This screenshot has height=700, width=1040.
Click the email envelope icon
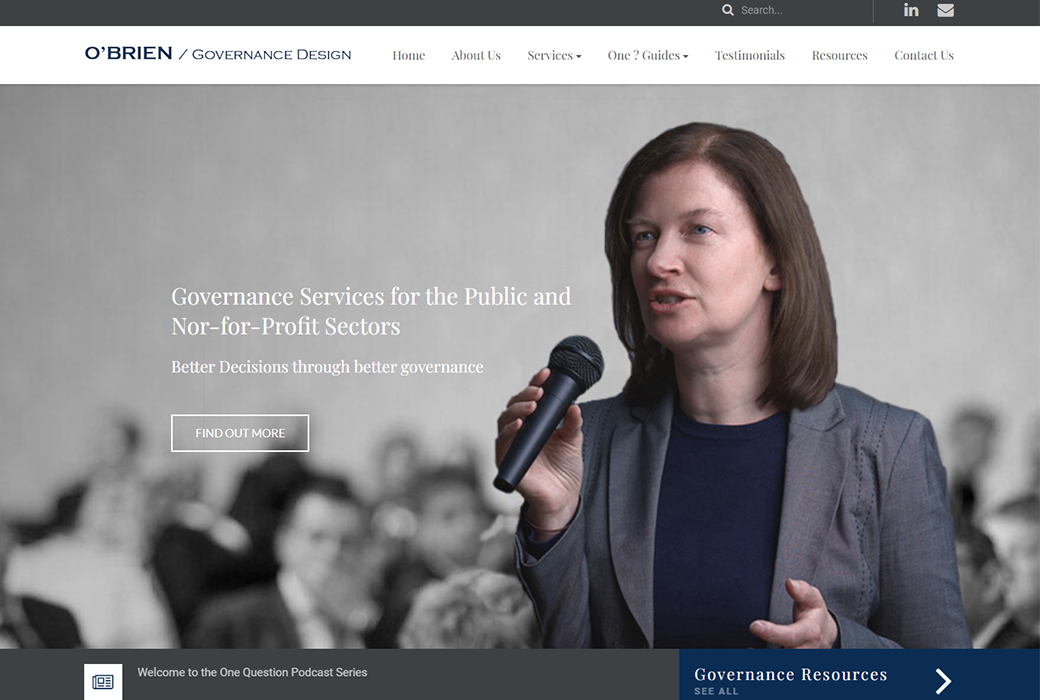point(945,10)
